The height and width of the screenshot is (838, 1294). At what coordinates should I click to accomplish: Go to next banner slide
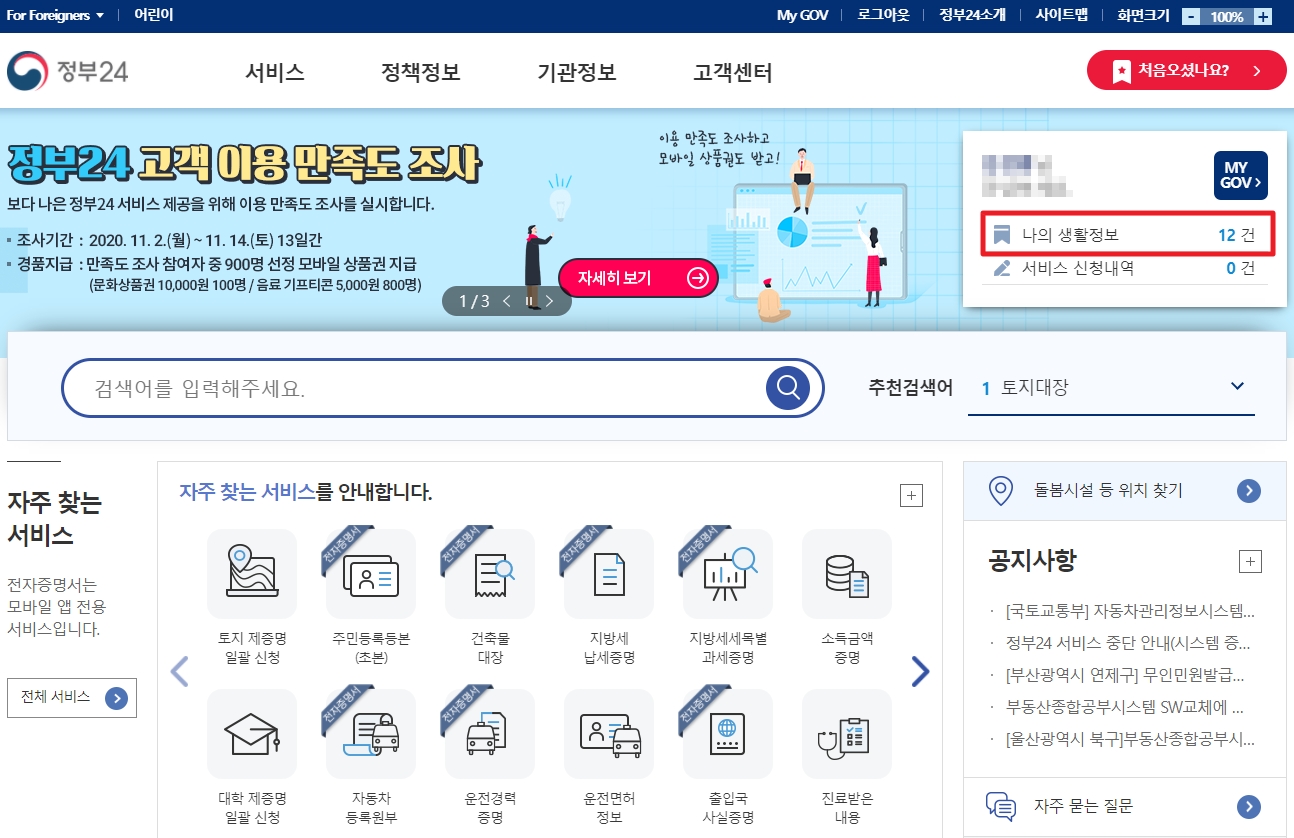pos(549,301)
